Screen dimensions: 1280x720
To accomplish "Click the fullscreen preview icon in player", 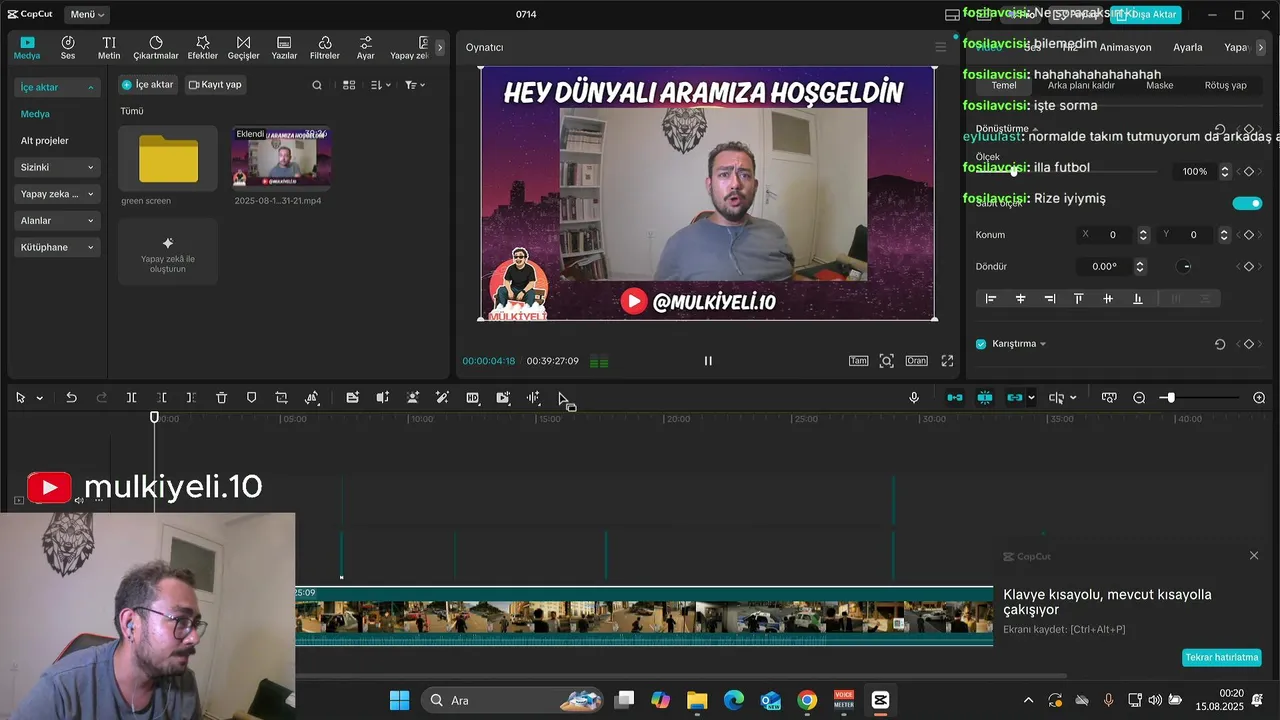I will point(947,361).
